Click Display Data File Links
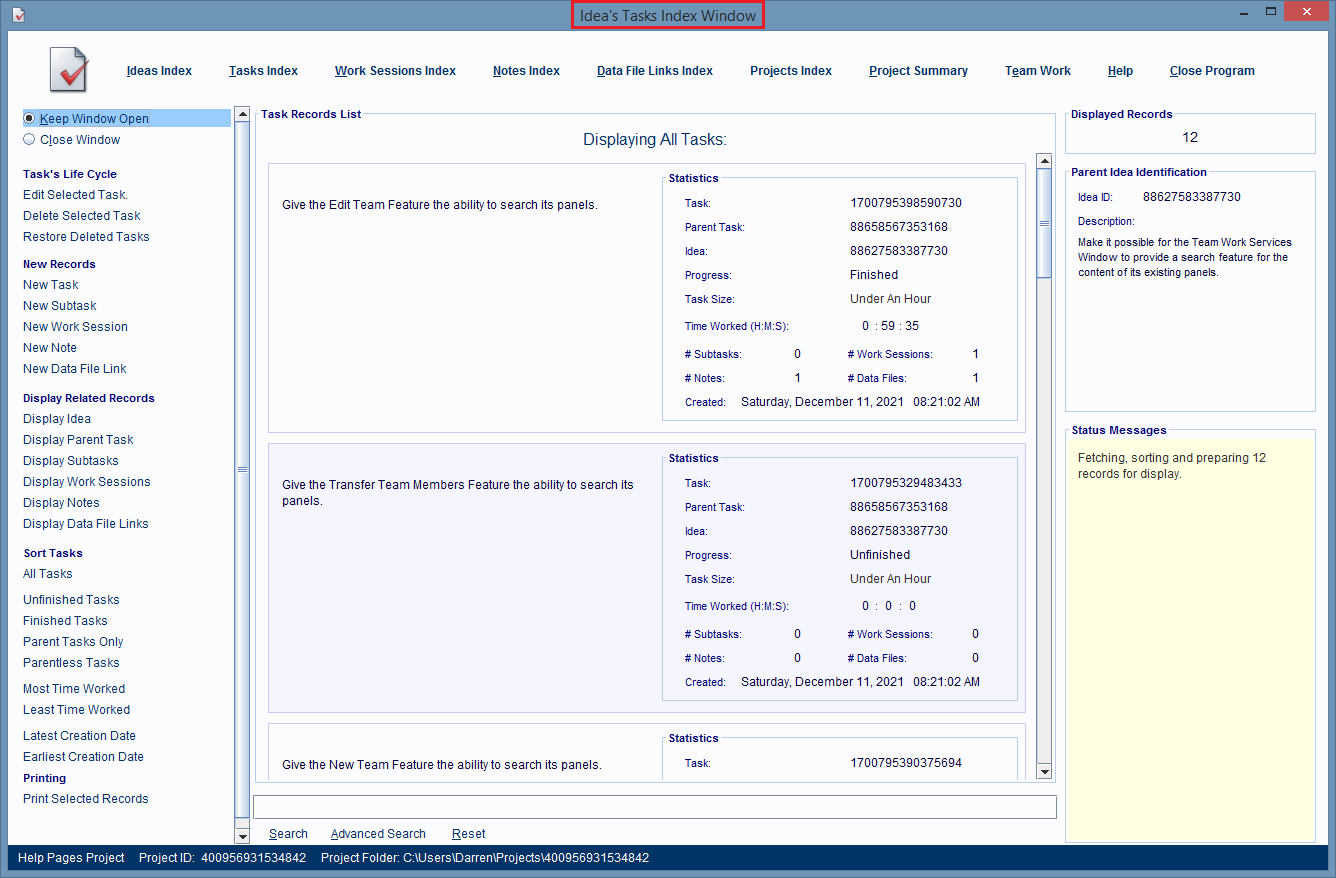 point(86,524)
